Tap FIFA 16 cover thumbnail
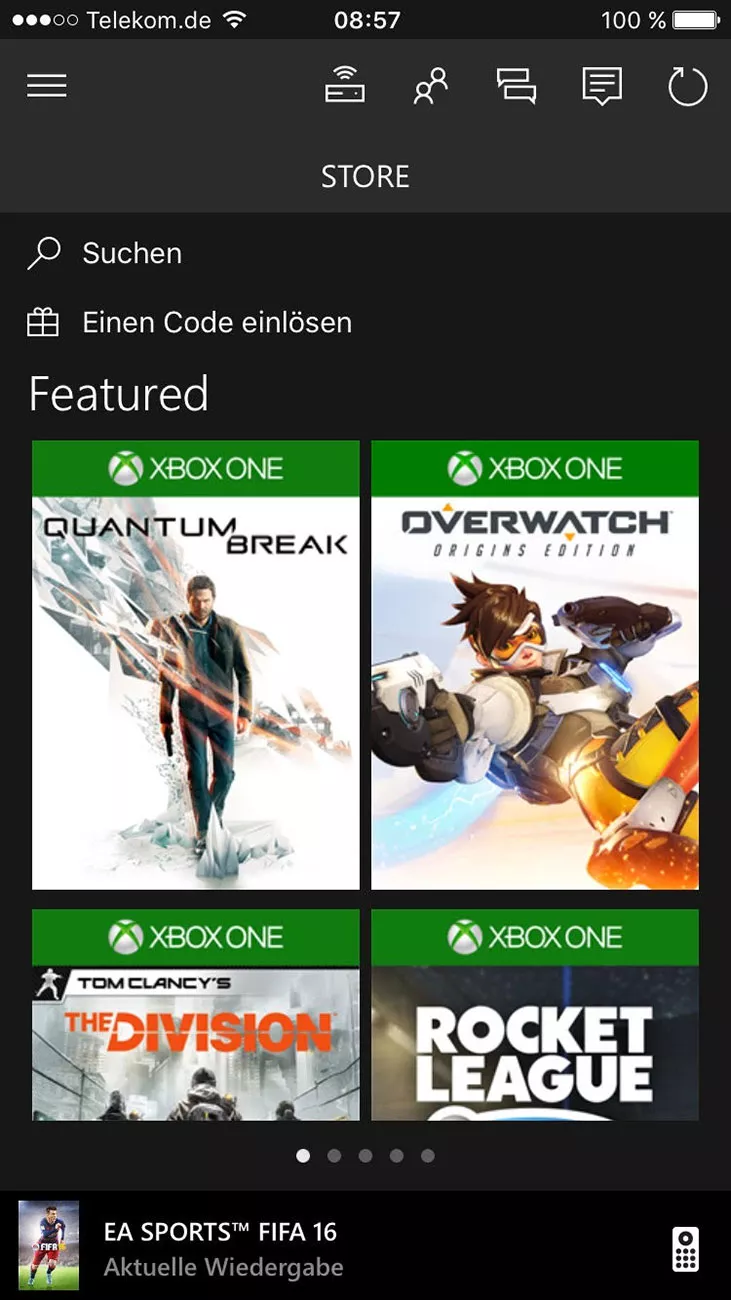 pyautogui.click(x=48, y=1246)
